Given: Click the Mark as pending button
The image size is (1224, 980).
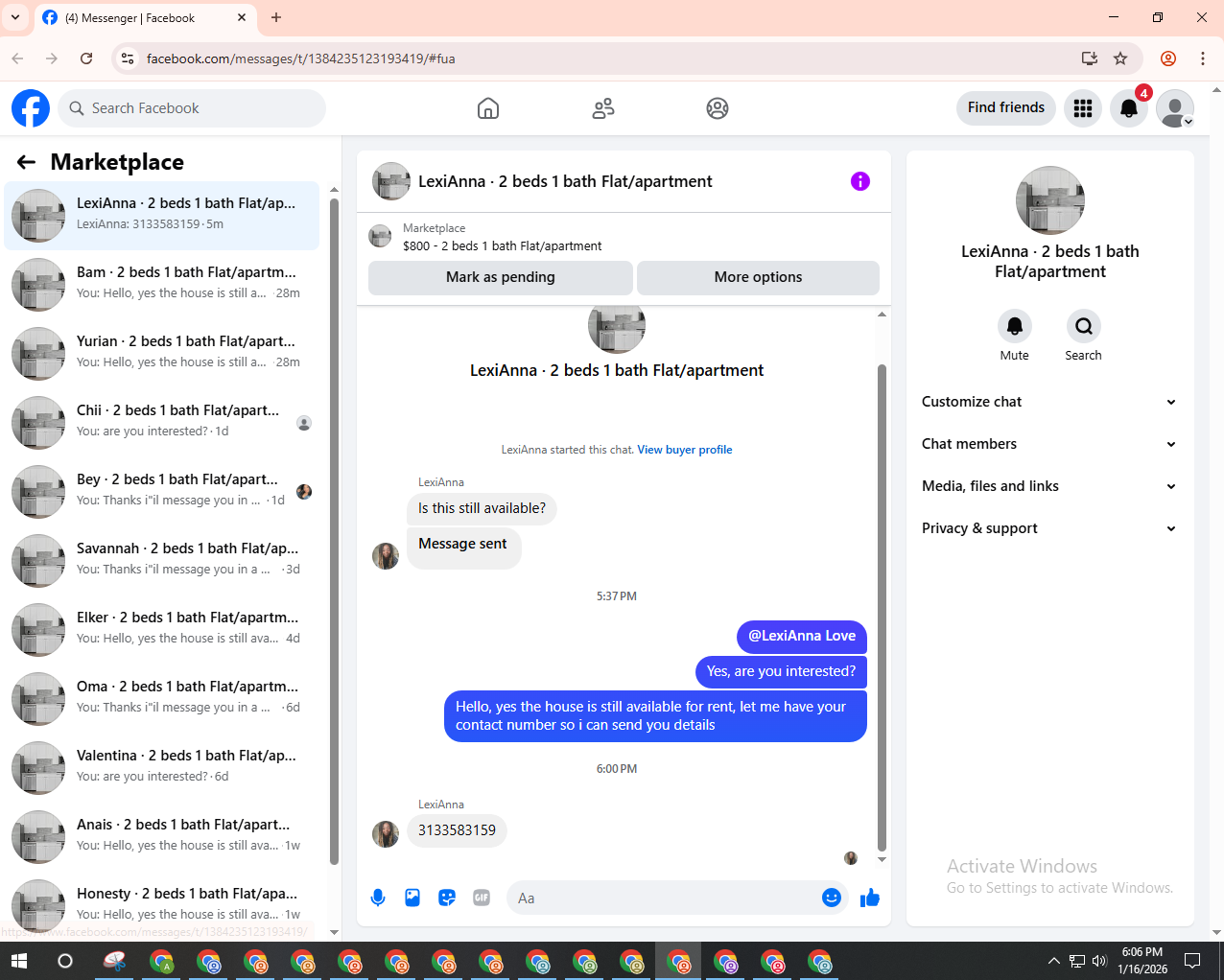Looking at the screenshot, I should [501, 277].
